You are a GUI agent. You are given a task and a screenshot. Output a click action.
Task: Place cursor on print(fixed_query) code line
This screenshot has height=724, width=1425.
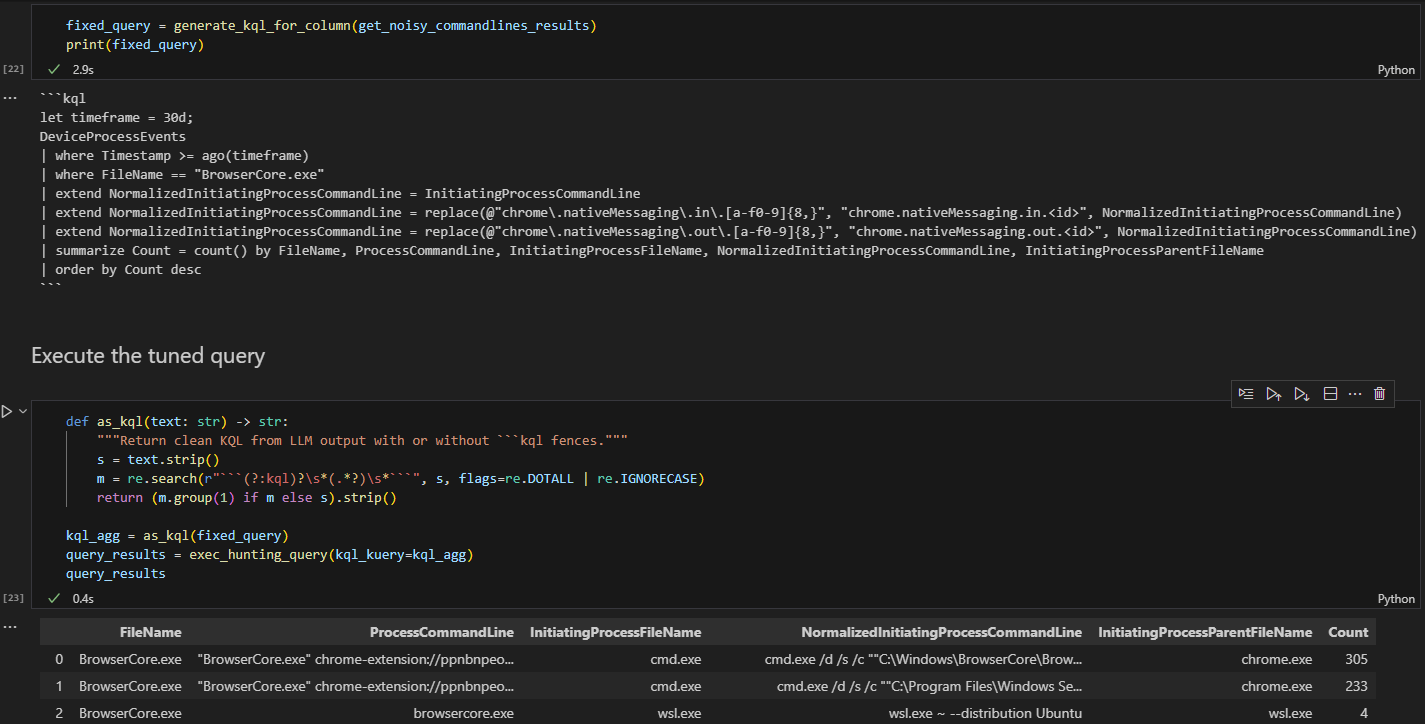click(x=135, y=44)
